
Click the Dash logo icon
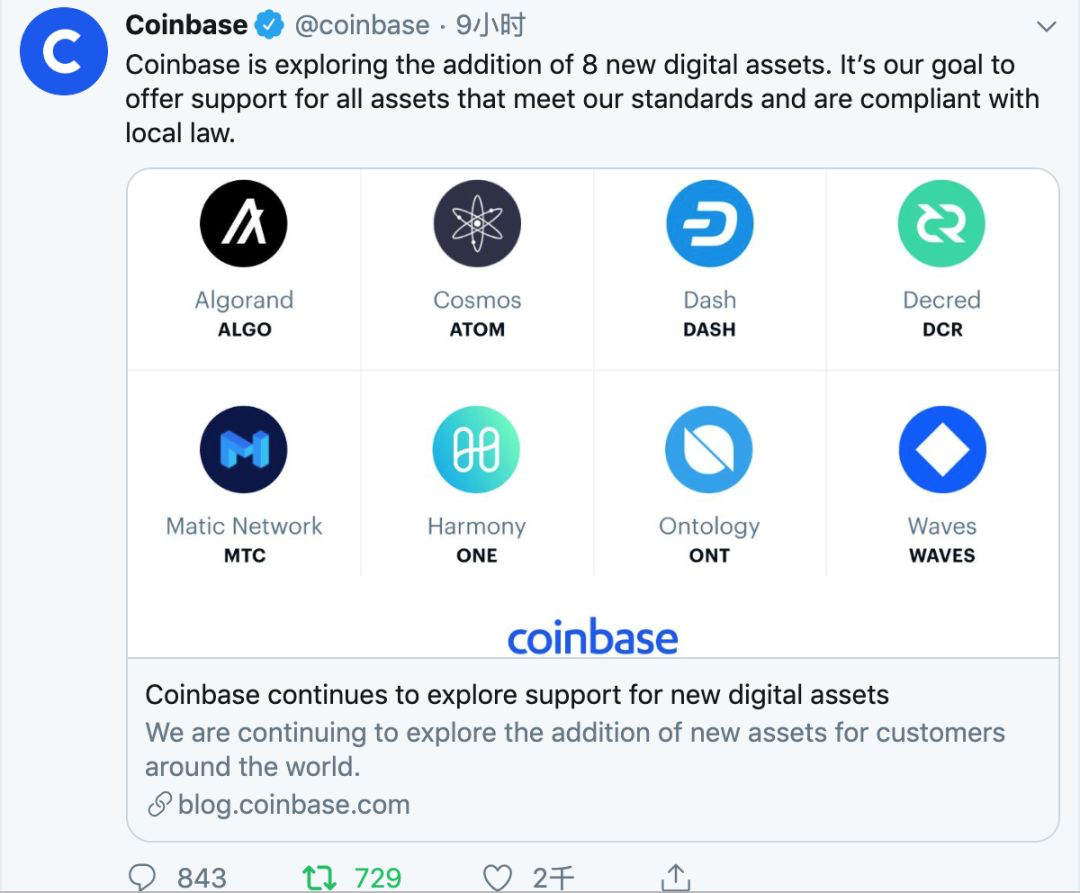coord(709,224)
